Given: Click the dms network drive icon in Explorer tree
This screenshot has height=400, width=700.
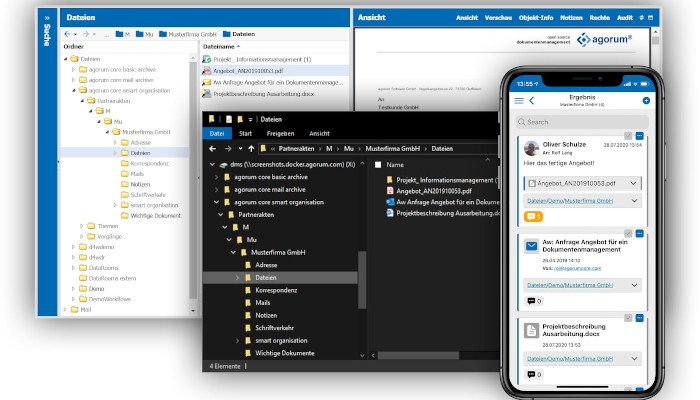Looking at the screenshot, I should 224,165.
